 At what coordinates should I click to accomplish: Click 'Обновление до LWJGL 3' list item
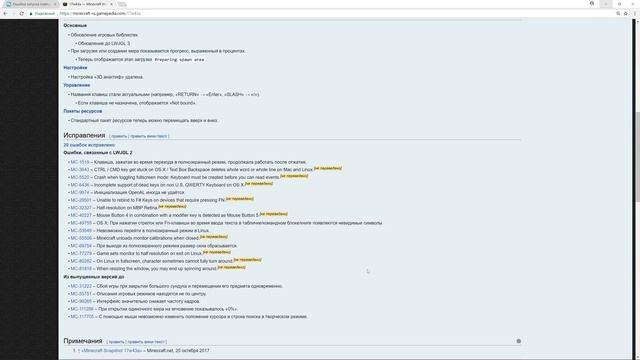click(104, 43)
